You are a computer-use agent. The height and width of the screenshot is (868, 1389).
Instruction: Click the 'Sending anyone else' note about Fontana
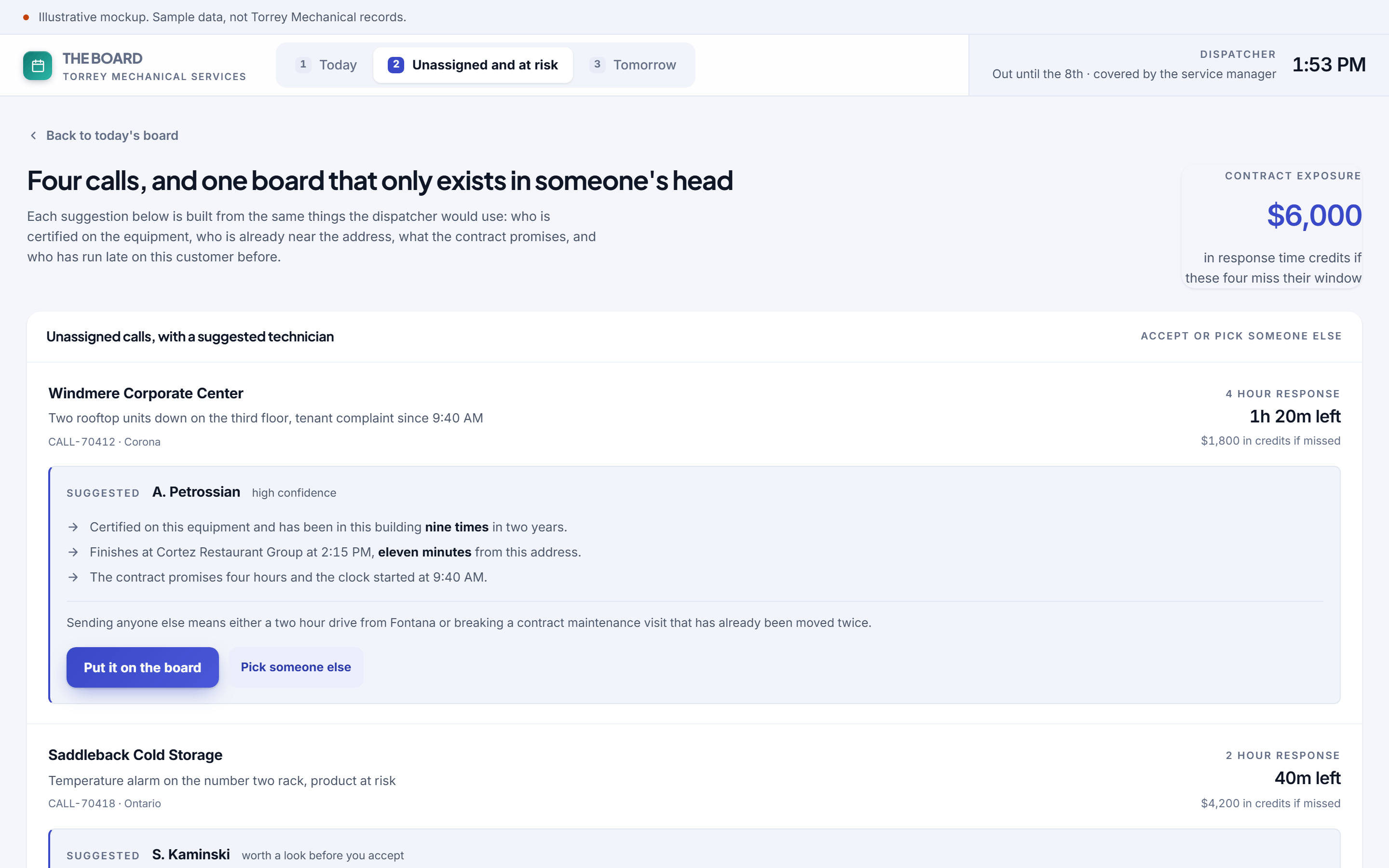469,623
